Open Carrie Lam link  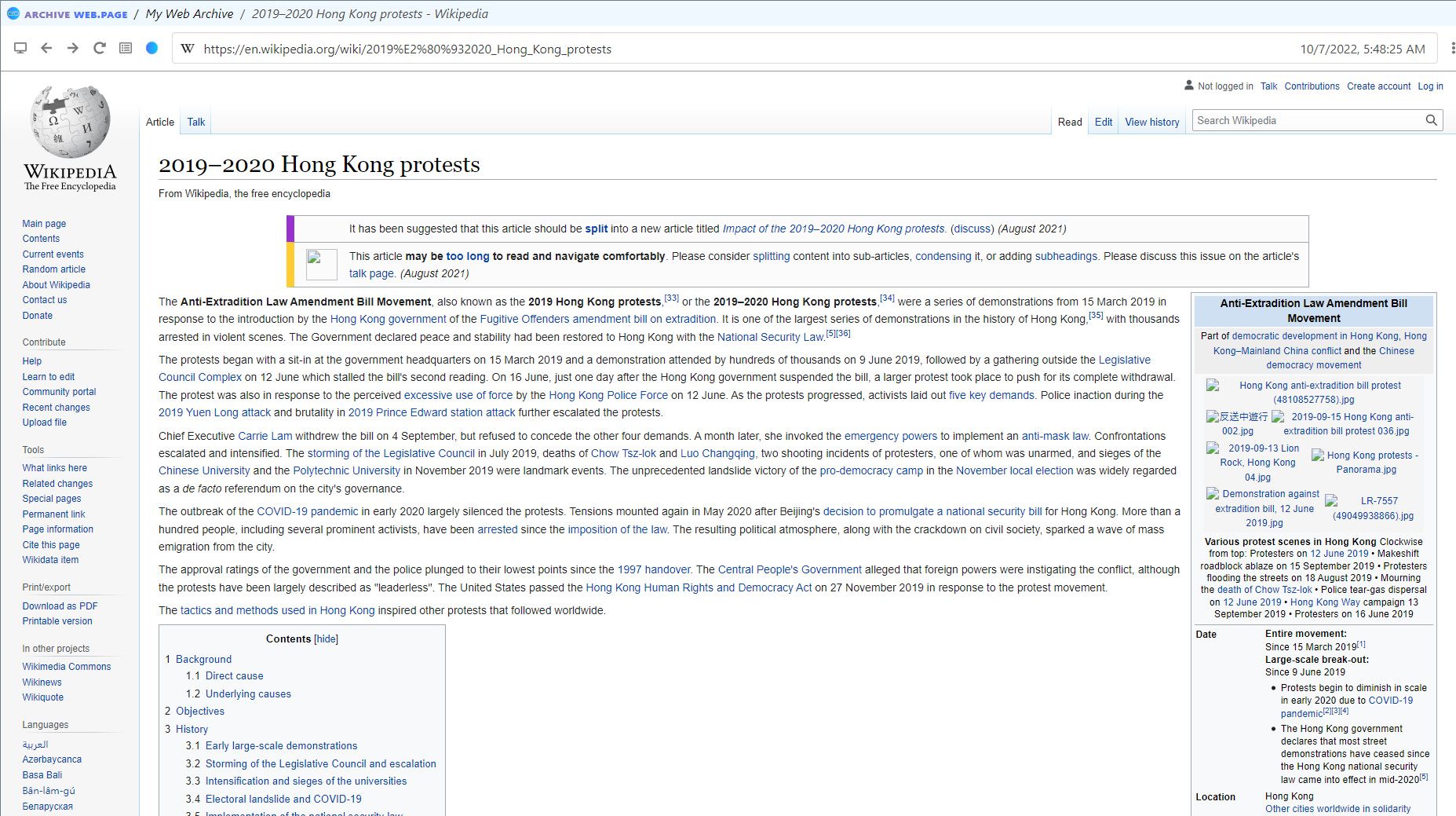[265, 436]
